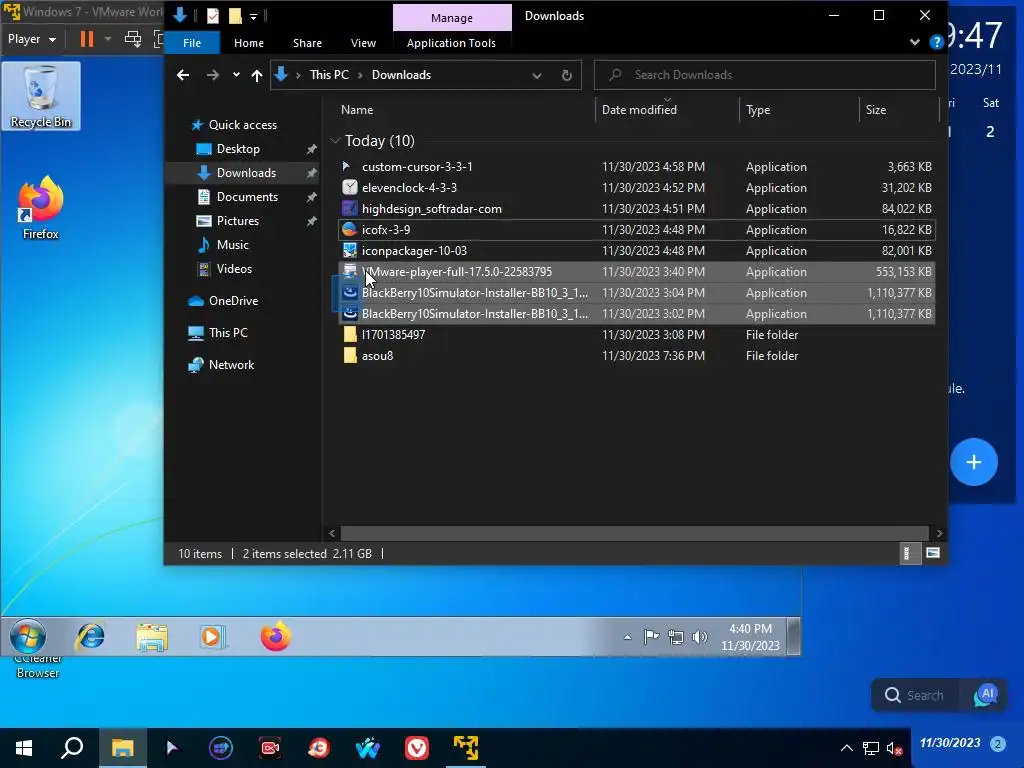The image size is (1024, 768).
Task: Select BlackBerry10Simulator installer modified 3:02 PM
Action: [x=637, y=313]
